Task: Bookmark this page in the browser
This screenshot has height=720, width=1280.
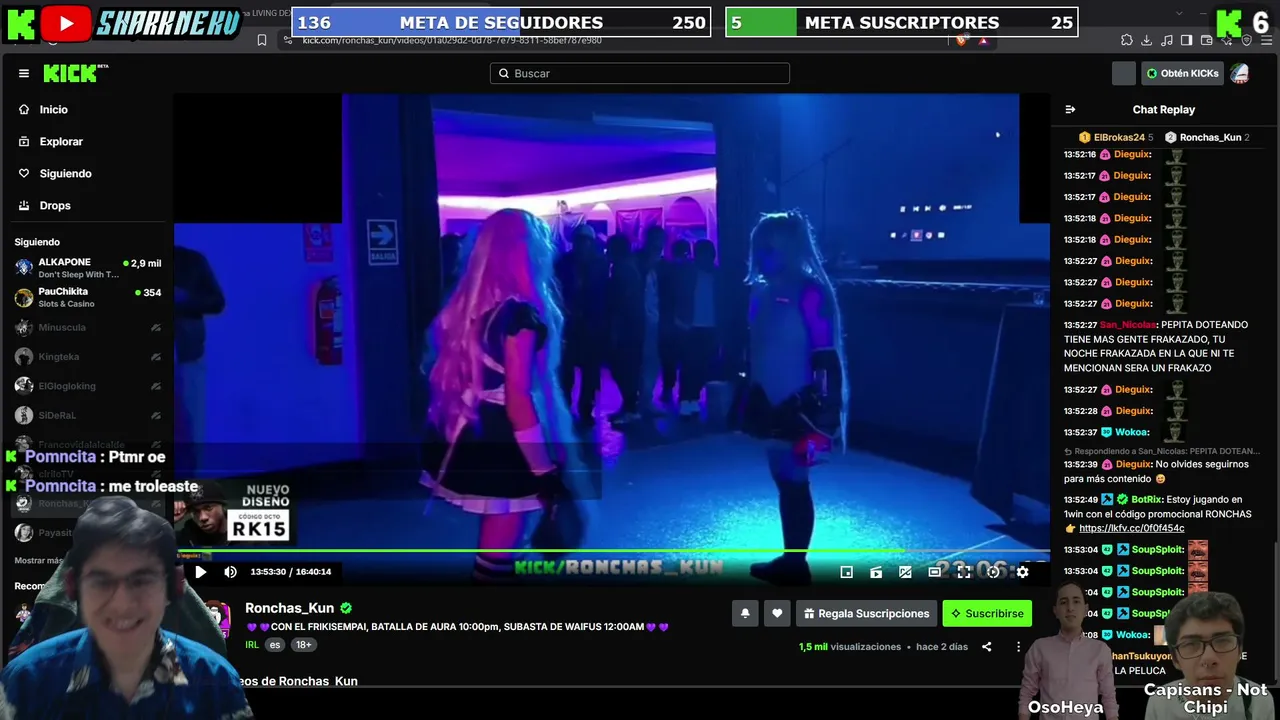Action: tap(262, 40)
